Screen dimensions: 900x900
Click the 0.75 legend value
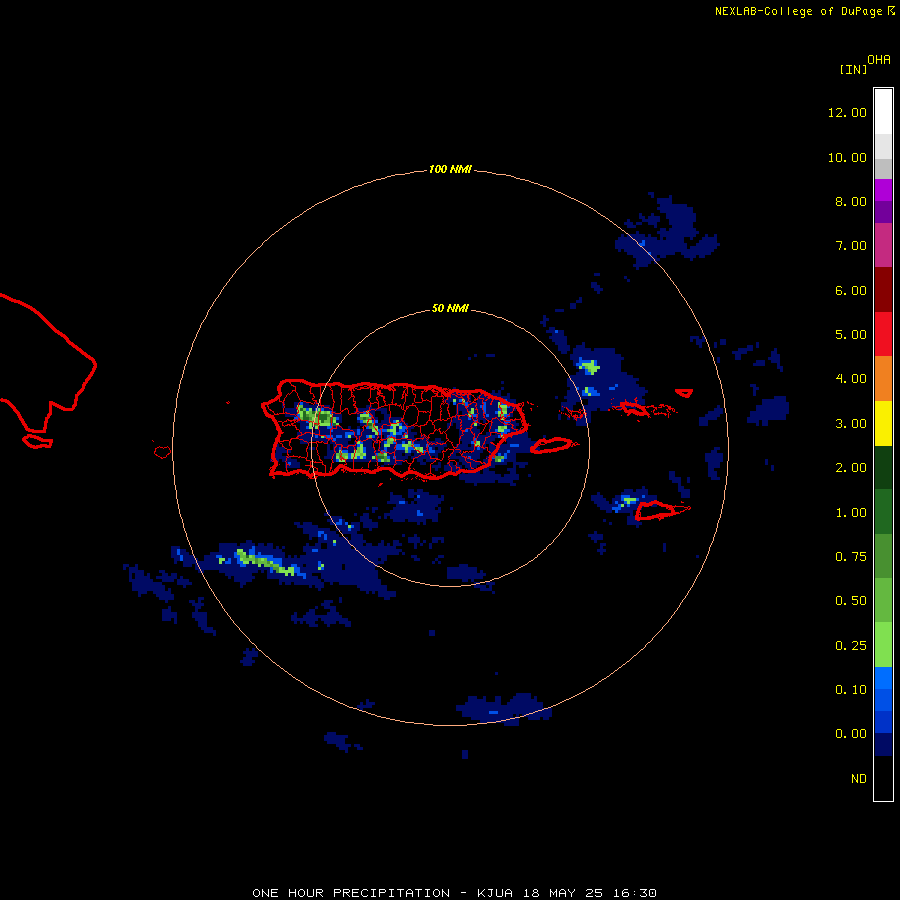click(x=851, y=557)
